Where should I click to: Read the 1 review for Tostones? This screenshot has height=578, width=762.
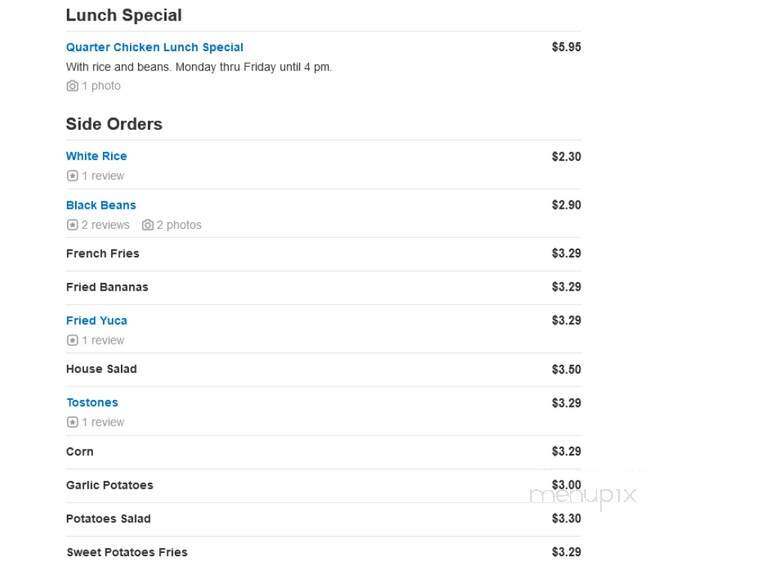click(103, 422)
